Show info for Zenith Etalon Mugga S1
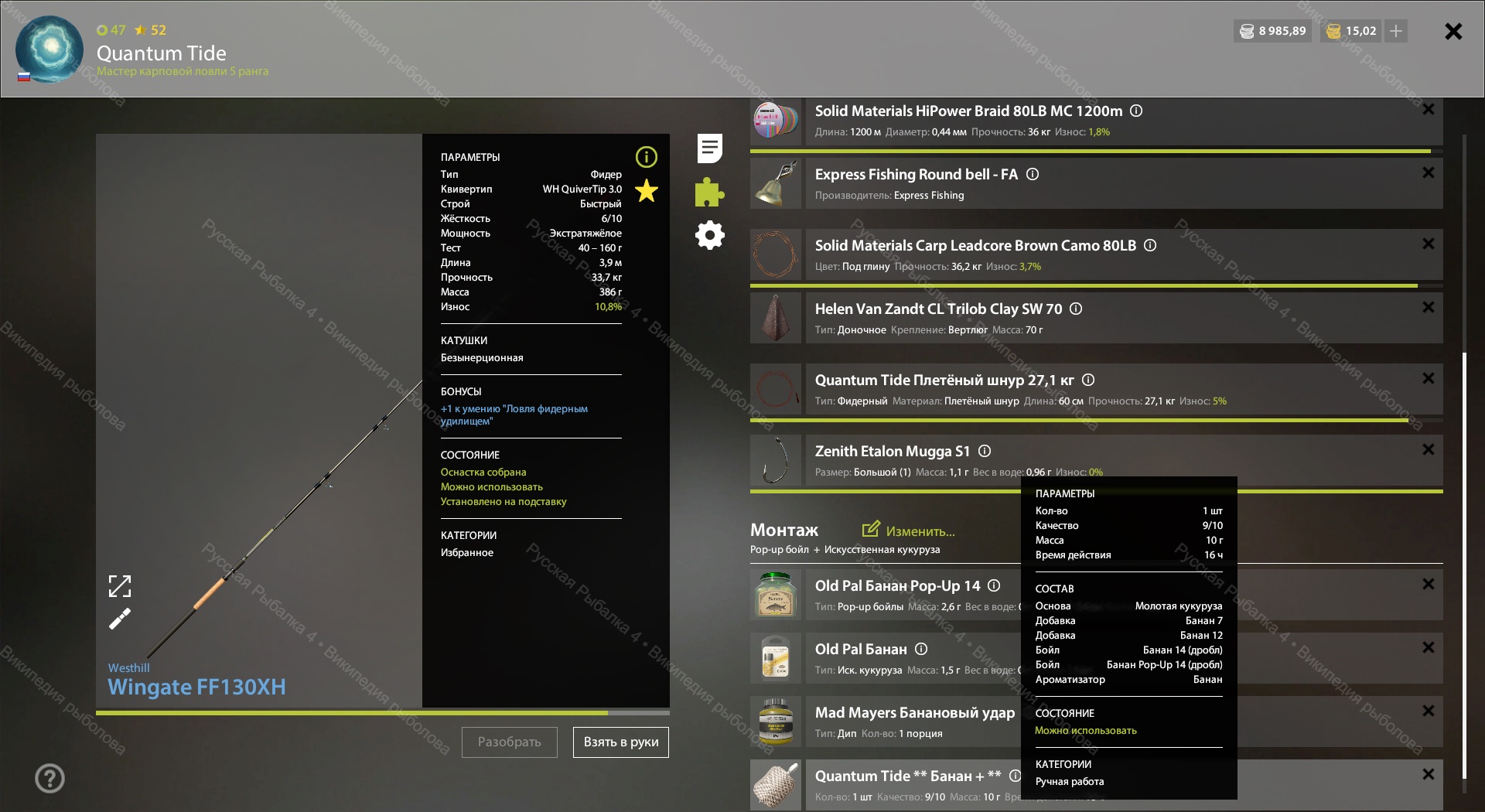Screen dimensions: 1485x812 pyautogui.click(x=985, y=451)
